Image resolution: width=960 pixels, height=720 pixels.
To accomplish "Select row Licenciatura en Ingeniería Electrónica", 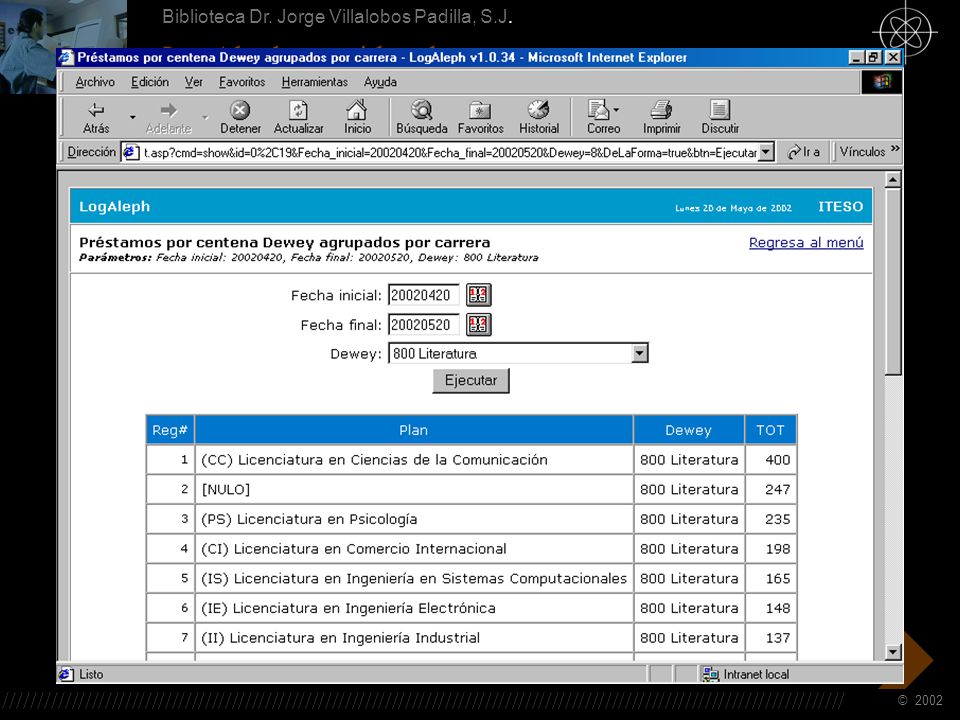I will coord(471,608).
